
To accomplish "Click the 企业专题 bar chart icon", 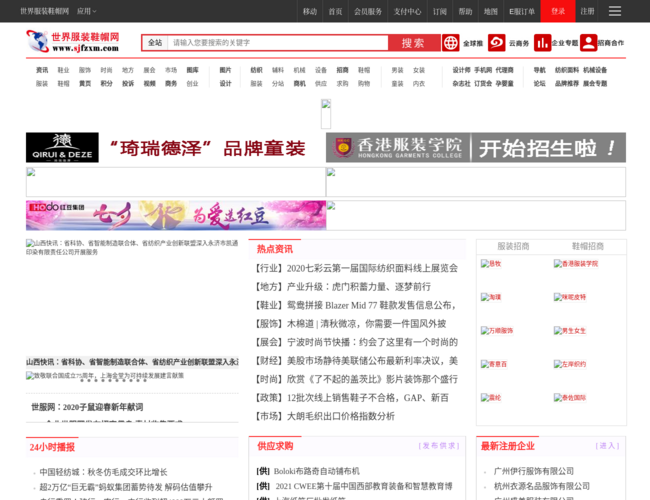I will pos(542,43).
